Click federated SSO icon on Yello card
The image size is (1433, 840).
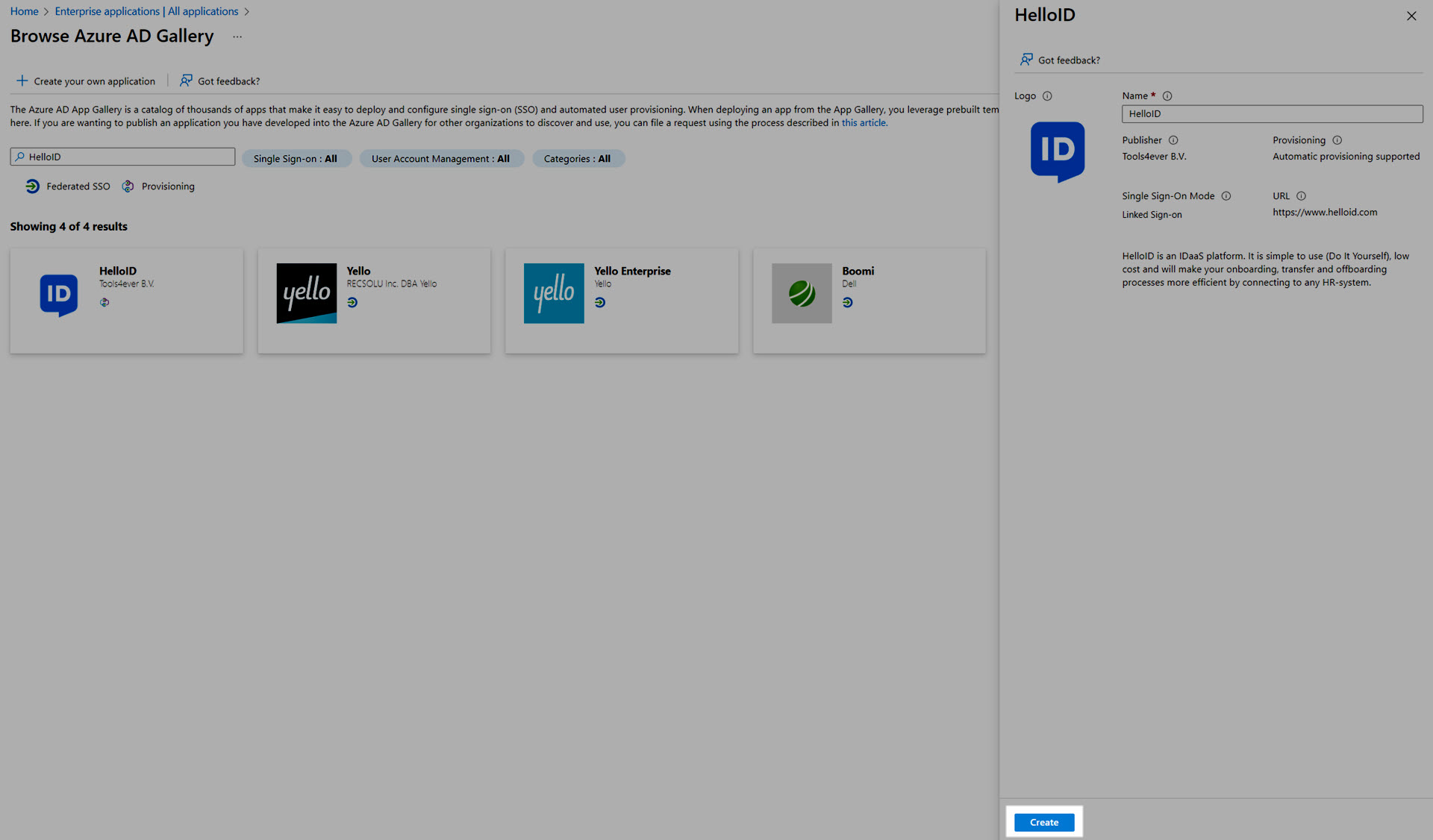coord(352,302)
